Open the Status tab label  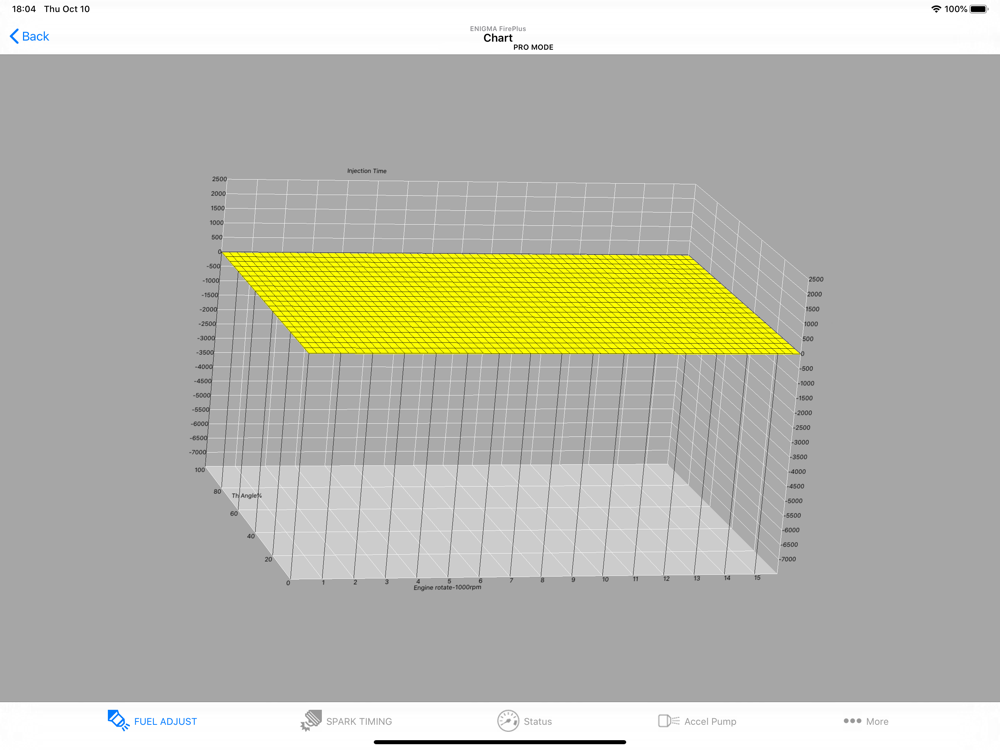[x=538, y=721]
